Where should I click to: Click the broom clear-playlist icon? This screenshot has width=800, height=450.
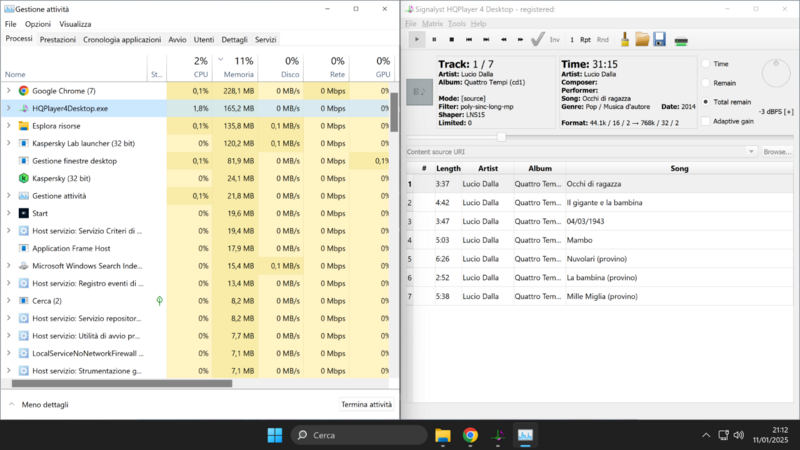coord(624,40)
